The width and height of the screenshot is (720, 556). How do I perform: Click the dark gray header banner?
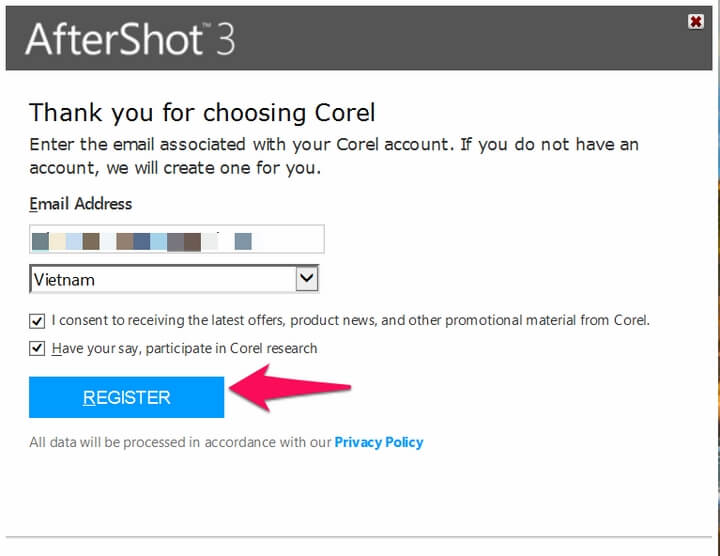(x=359, y=39)
